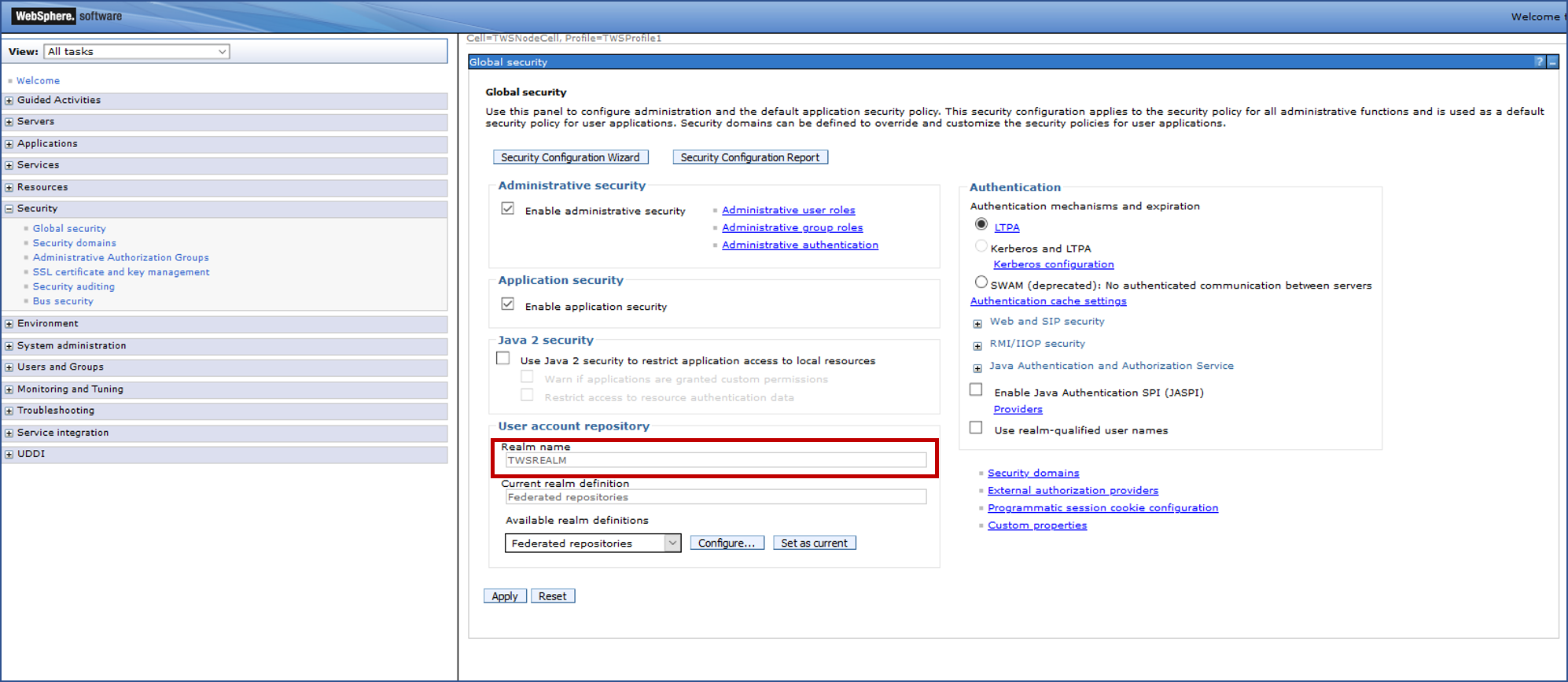Open Security domains link in related items
The image size is (1568, 682).
pyautogui.click(x=1033, y=473)
